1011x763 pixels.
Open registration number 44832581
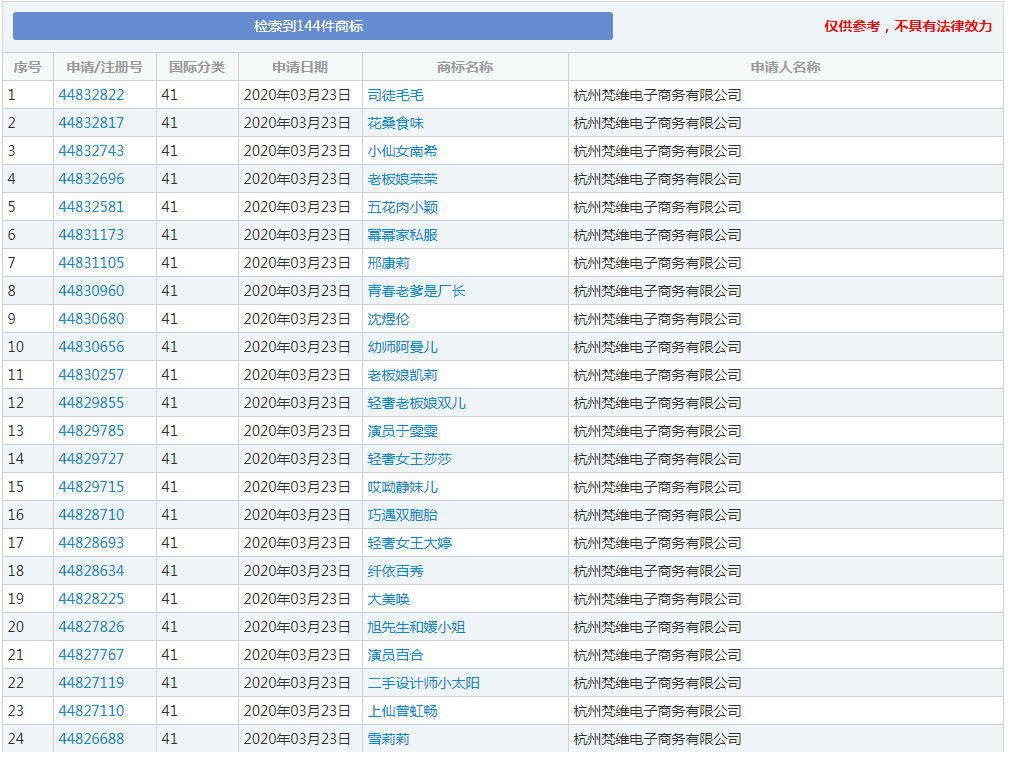(x=91, y=207)
